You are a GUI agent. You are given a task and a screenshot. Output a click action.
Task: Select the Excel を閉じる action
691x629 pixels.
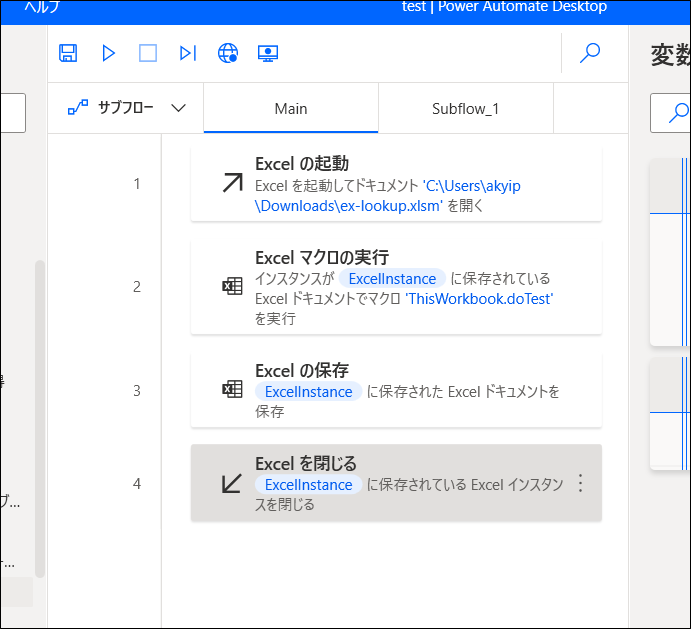pos(396,483)
